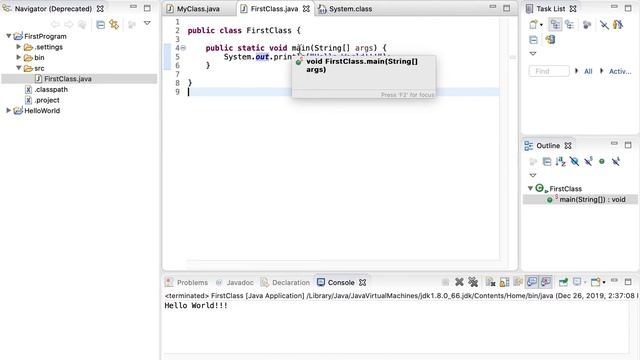640x360 pixels.
Task: Toggle Scroll Lock in Console toolbar
Action: click(x=504, y=282)
